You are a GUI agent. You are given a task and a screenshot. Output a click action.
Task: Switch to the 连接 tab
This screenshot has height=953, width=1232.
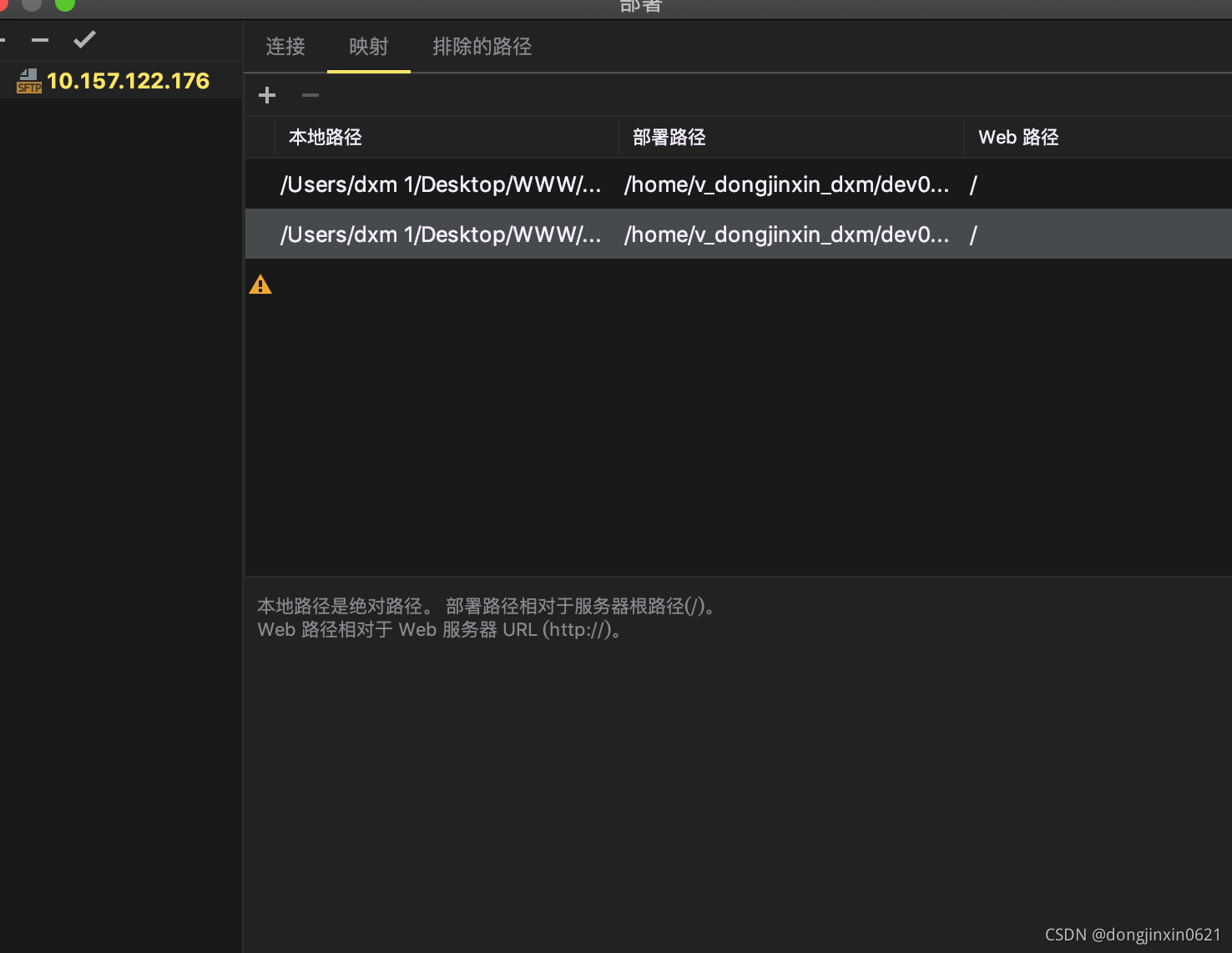pos(285,46)
